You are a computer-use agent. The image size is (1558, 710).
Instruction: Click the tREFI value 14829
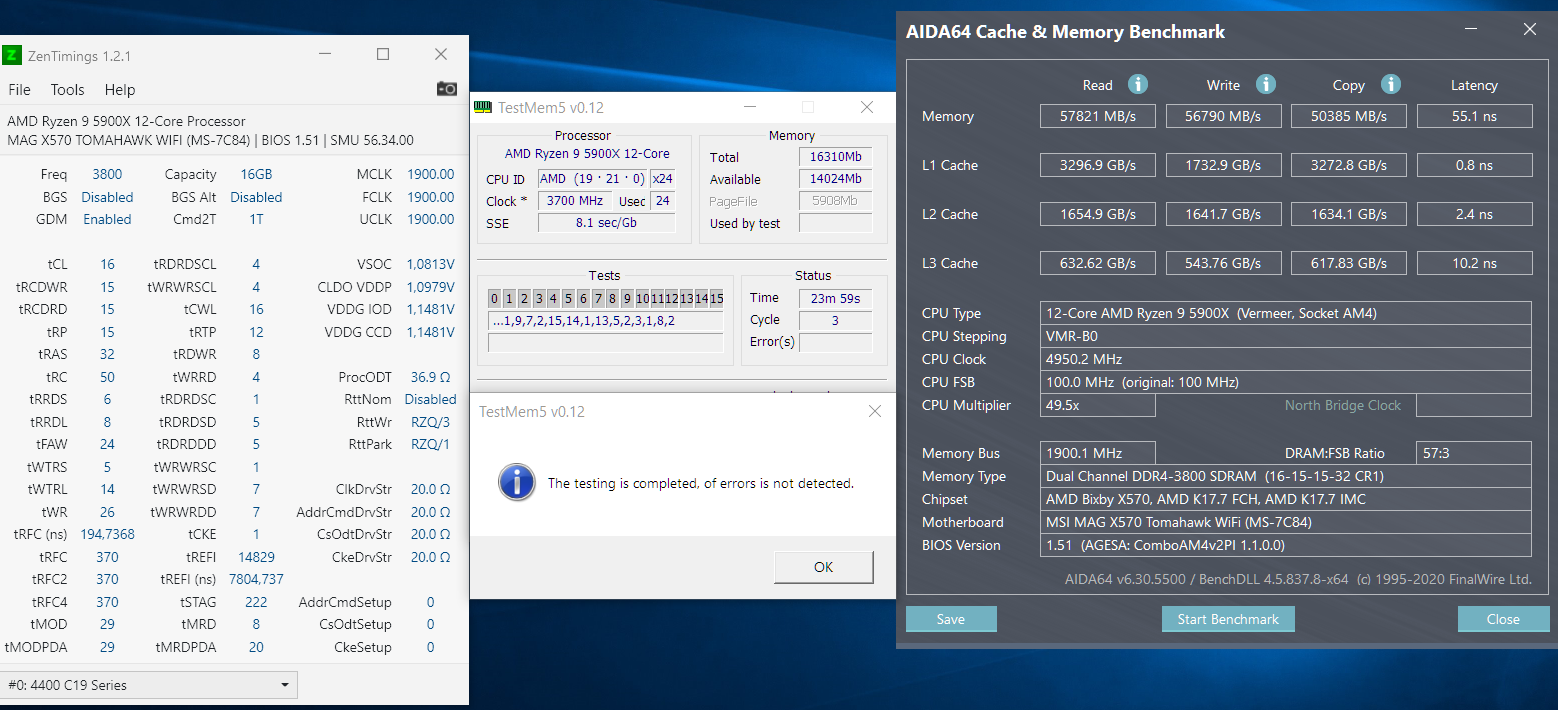click(x=256, y=557)
